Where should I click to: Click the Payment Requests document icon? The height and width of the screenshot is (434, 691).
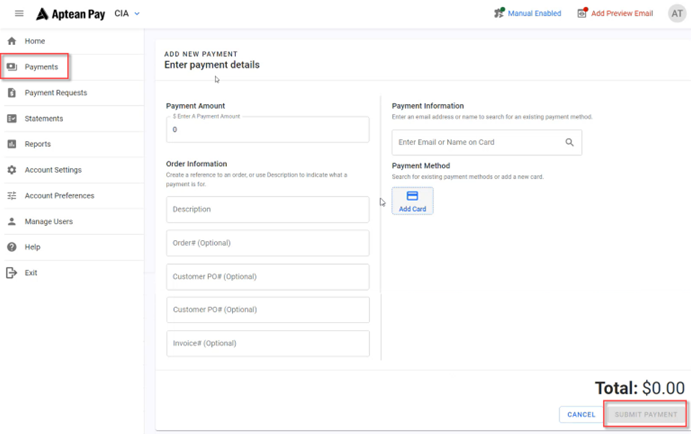coord(12,93)
